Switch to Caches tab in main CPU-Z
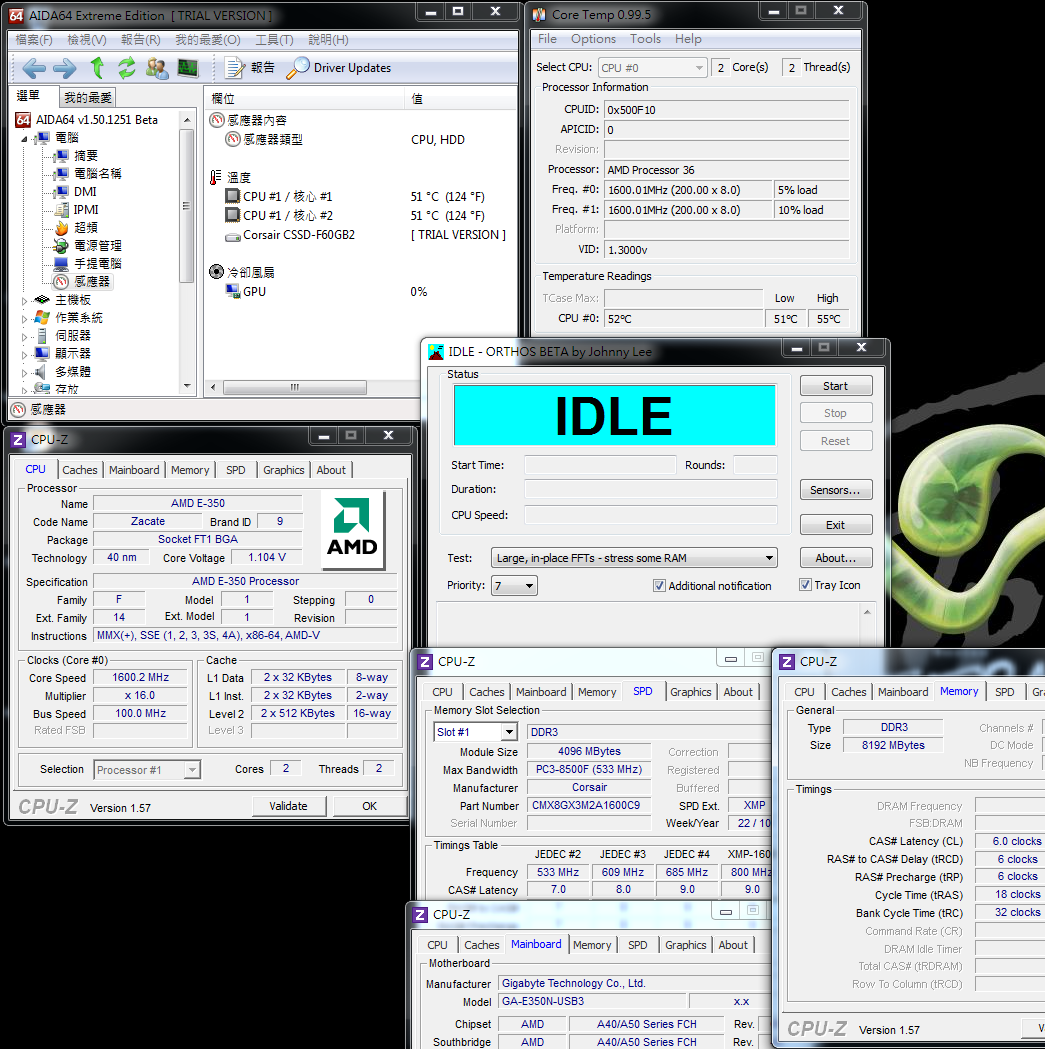This screenshot has width=1045, height=1049. (x=80, y=470)
